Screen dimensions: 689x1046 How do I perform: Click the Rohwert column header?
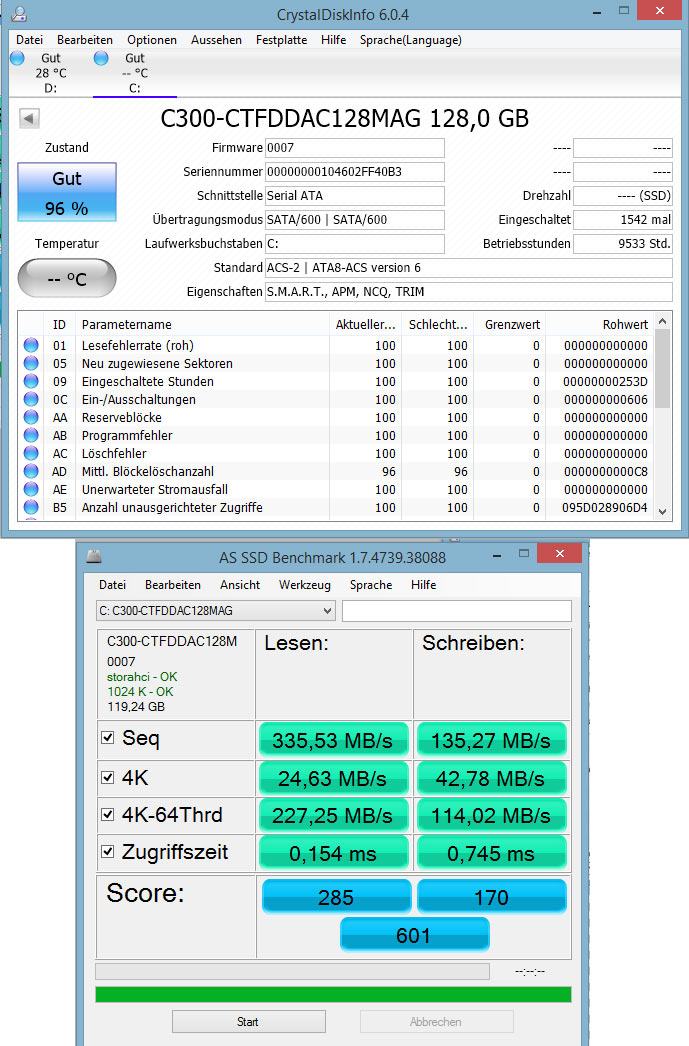pyautogui.click(x=600, y=324)
